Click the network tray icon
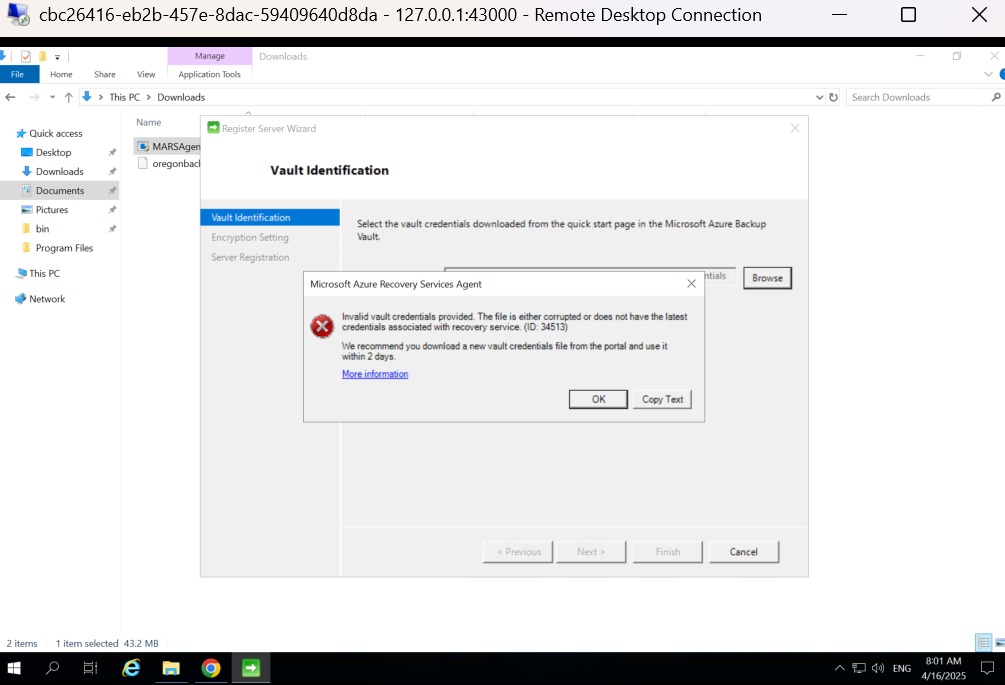This screenshot has height=685, width=1005. [859, 668]
